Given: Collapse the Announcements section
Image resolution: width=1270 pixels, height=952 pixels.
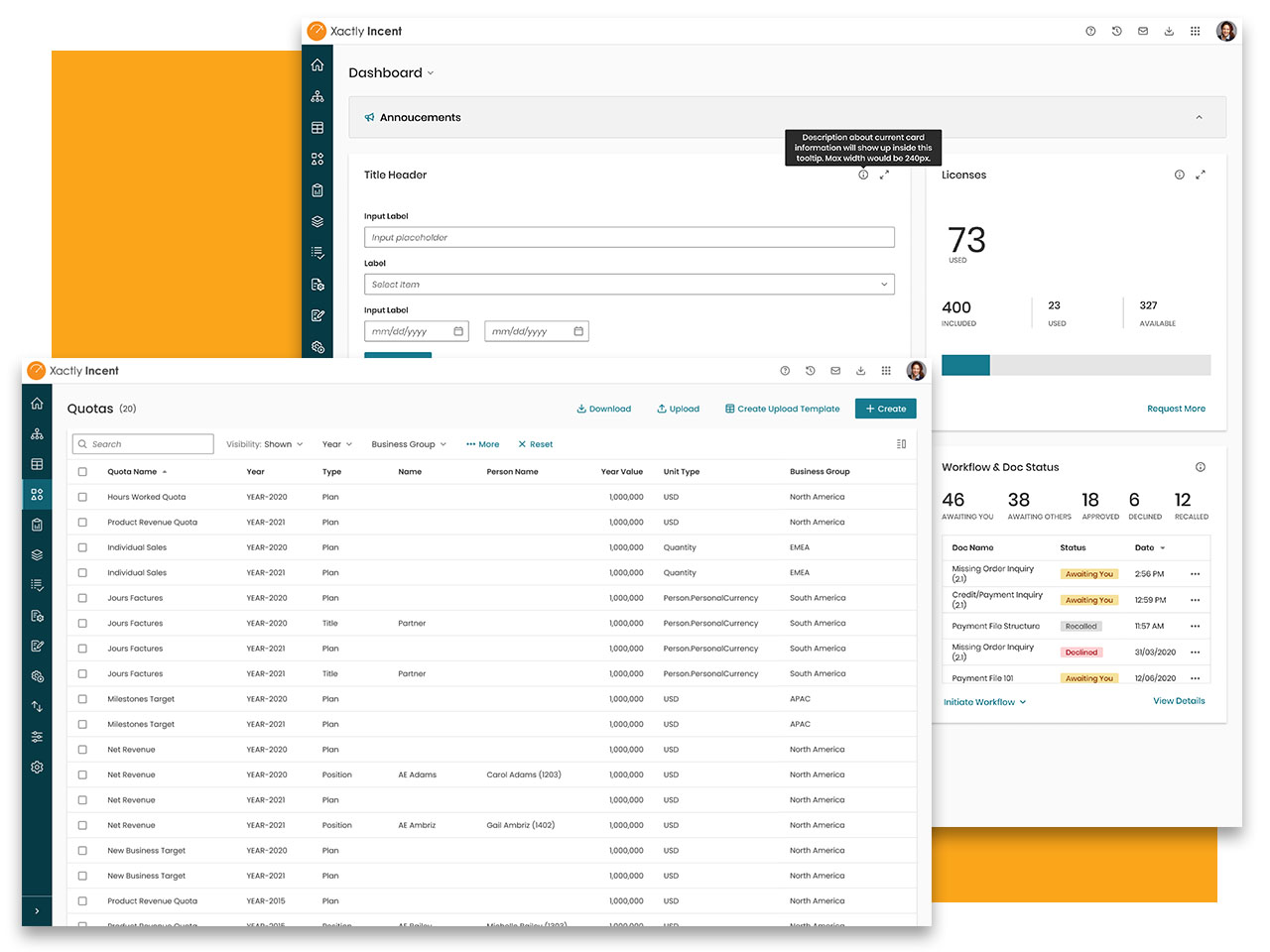Looking at the screenshot, I should tap(1198, 117).
